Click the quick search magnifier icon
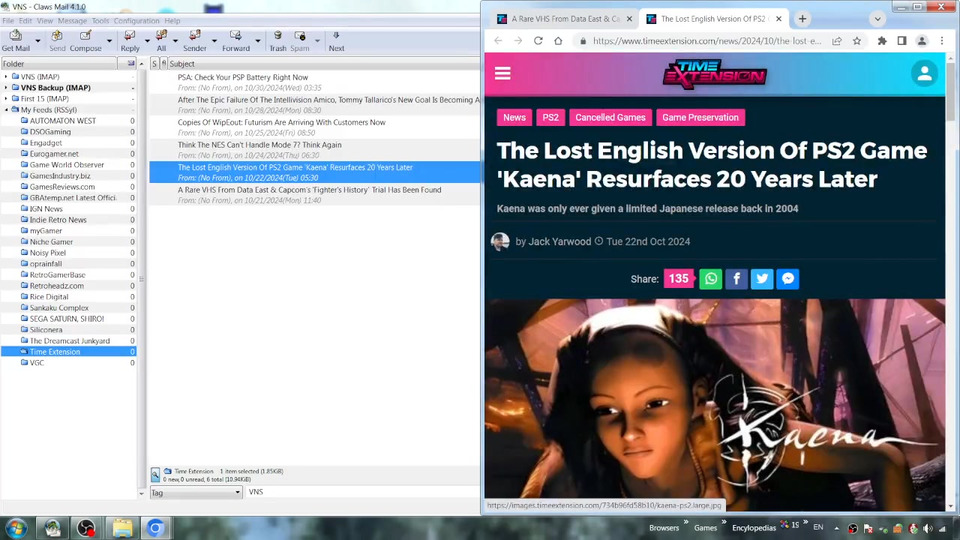 (156, 474)
